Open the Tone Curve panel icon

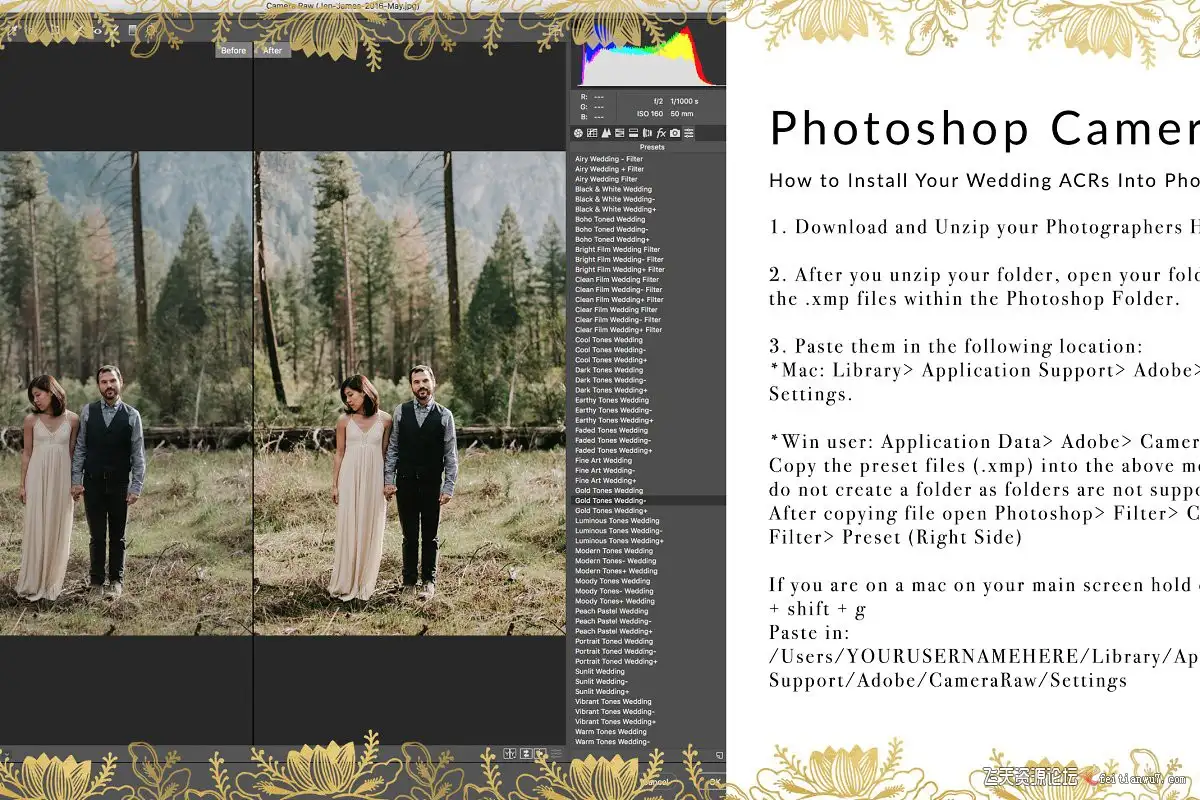592,133
